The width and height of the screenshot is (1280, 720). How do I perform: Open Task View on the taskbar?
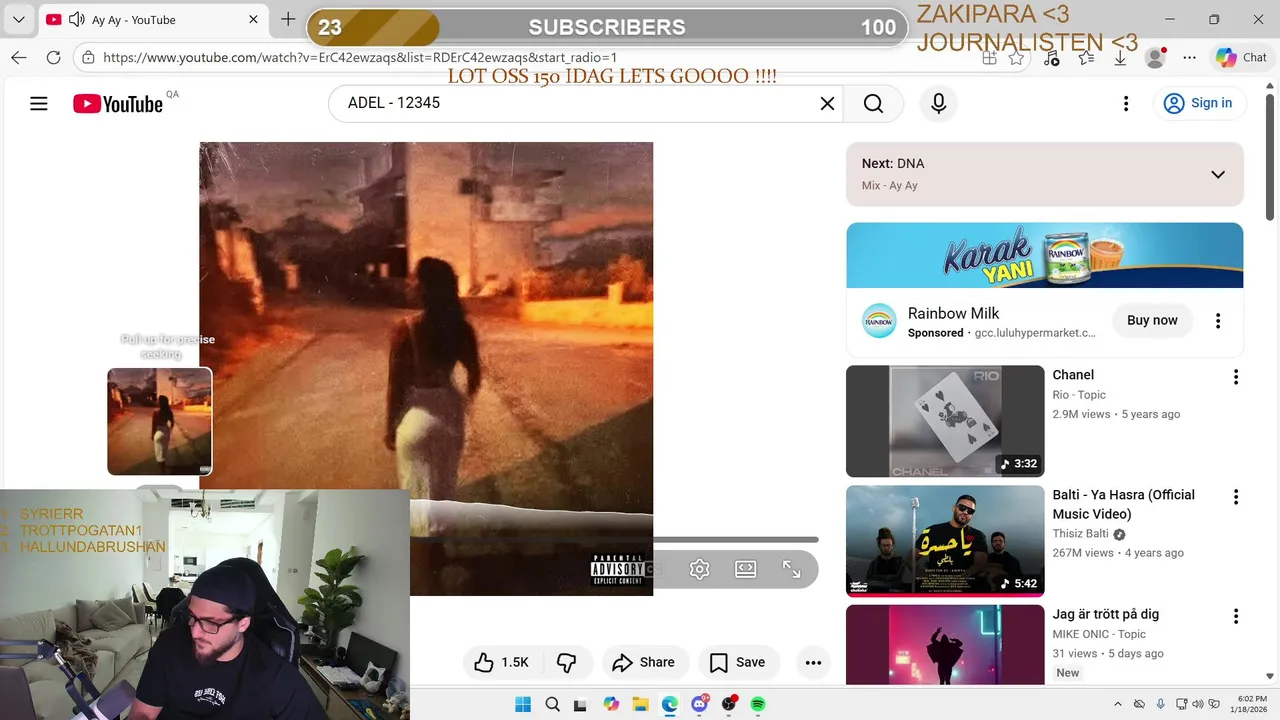[x=581, y=704]
